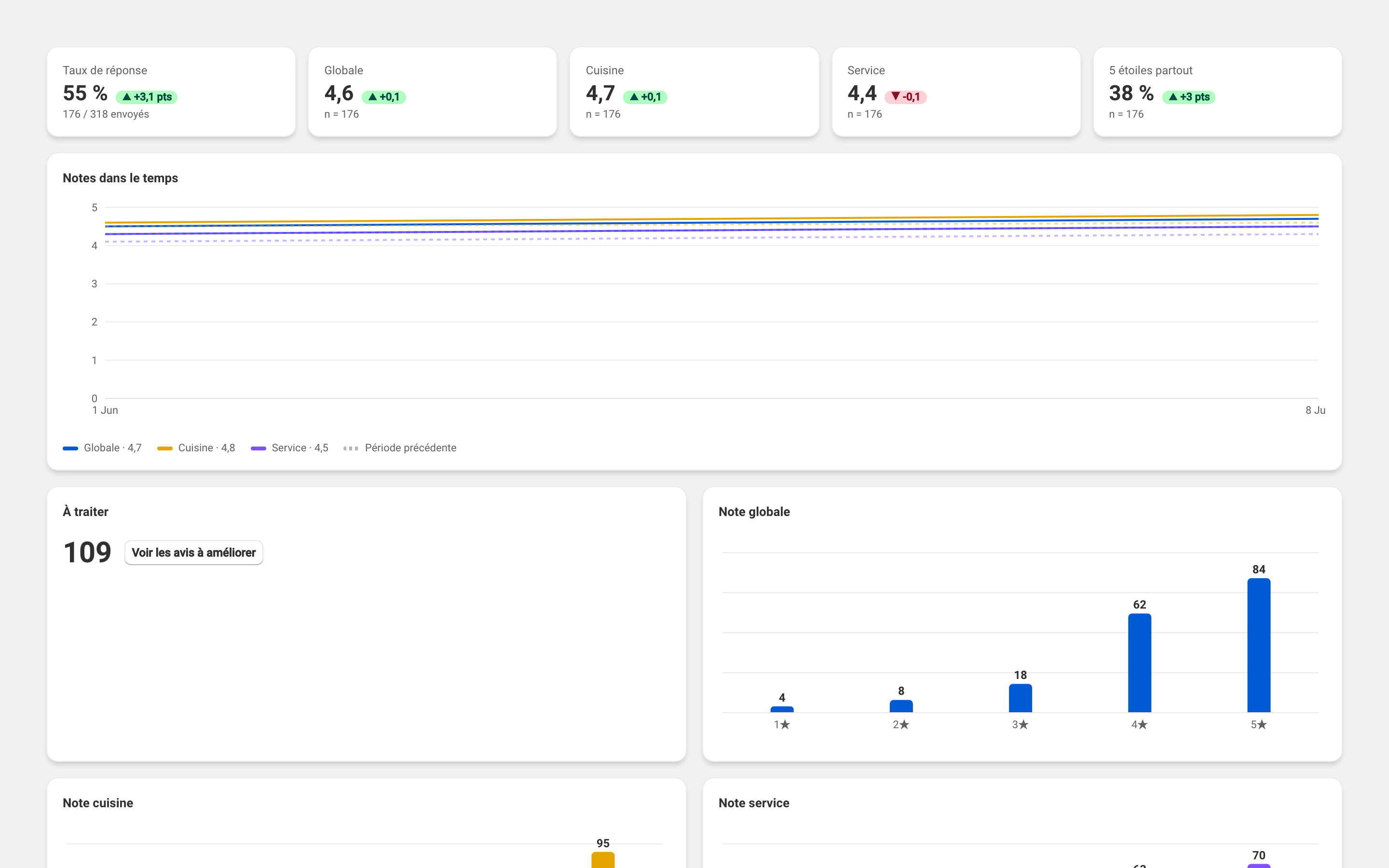Screen dimensions: 1389x868
Task: Click "n = 176" in the Service card
Action: tap(865, 114)
